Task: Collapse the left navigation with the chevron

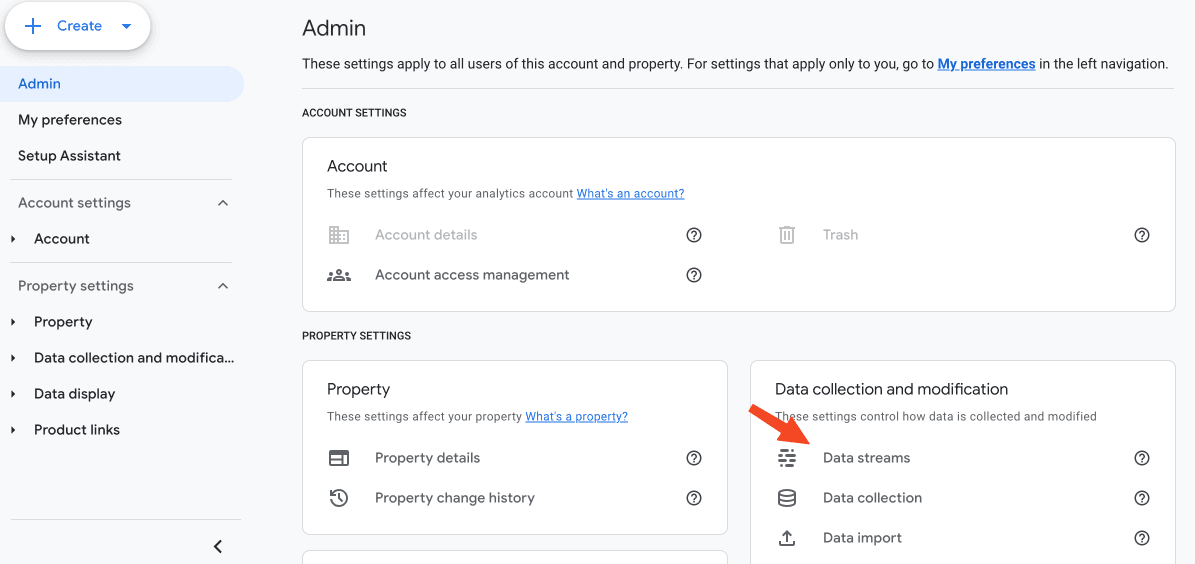Action: 218,546
